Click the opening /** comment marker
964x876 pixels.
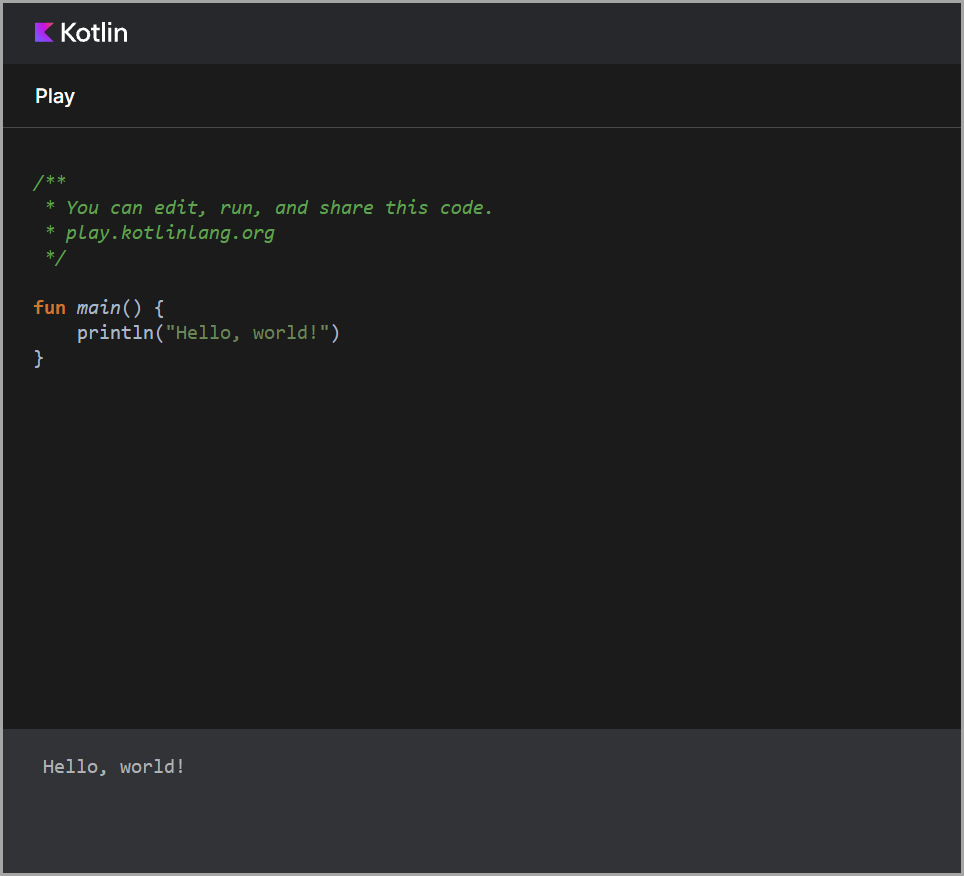click(50, 182)
